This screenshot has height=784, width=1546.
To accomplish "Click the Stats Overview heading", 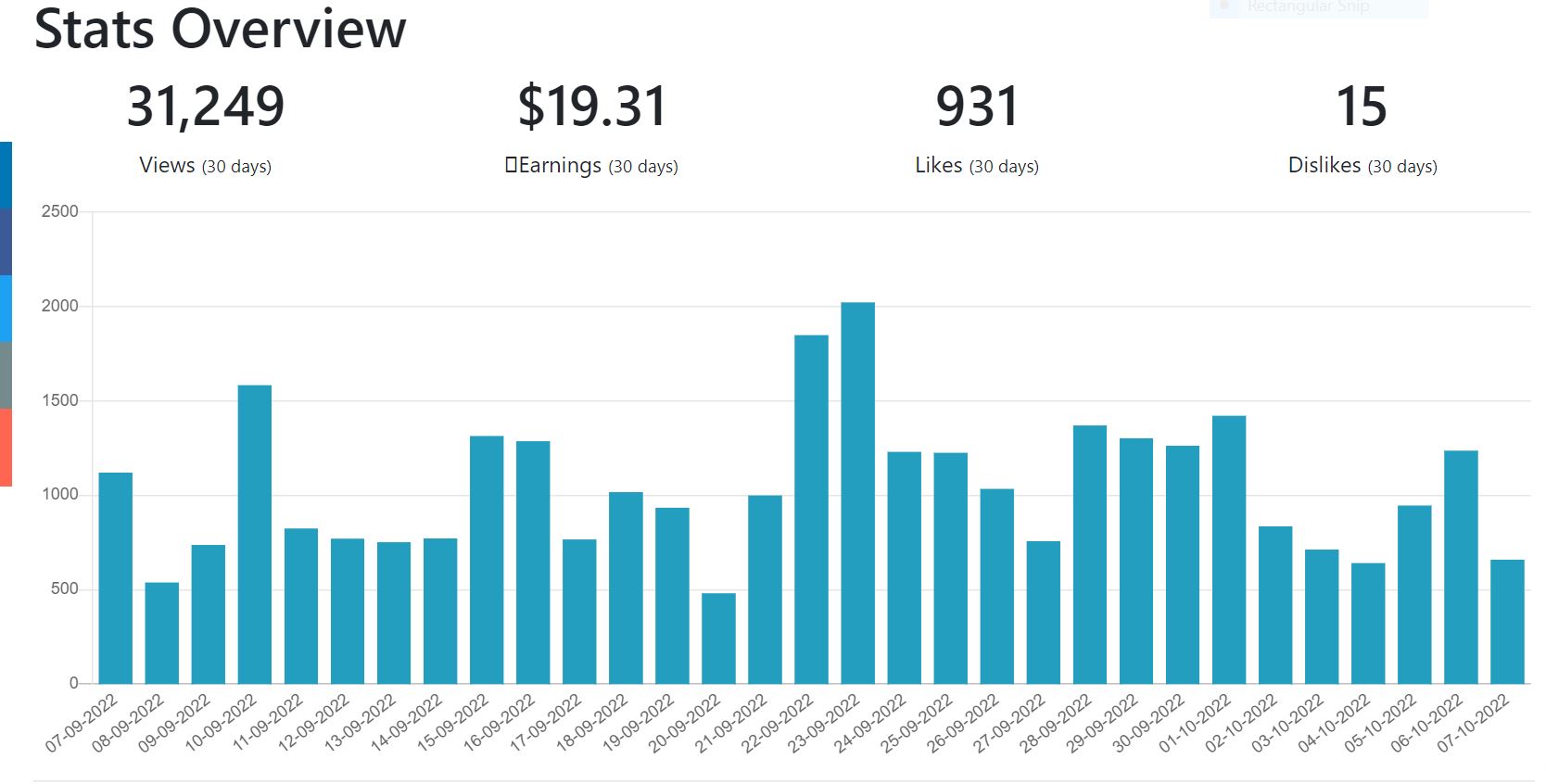I will tap(221, 28).
